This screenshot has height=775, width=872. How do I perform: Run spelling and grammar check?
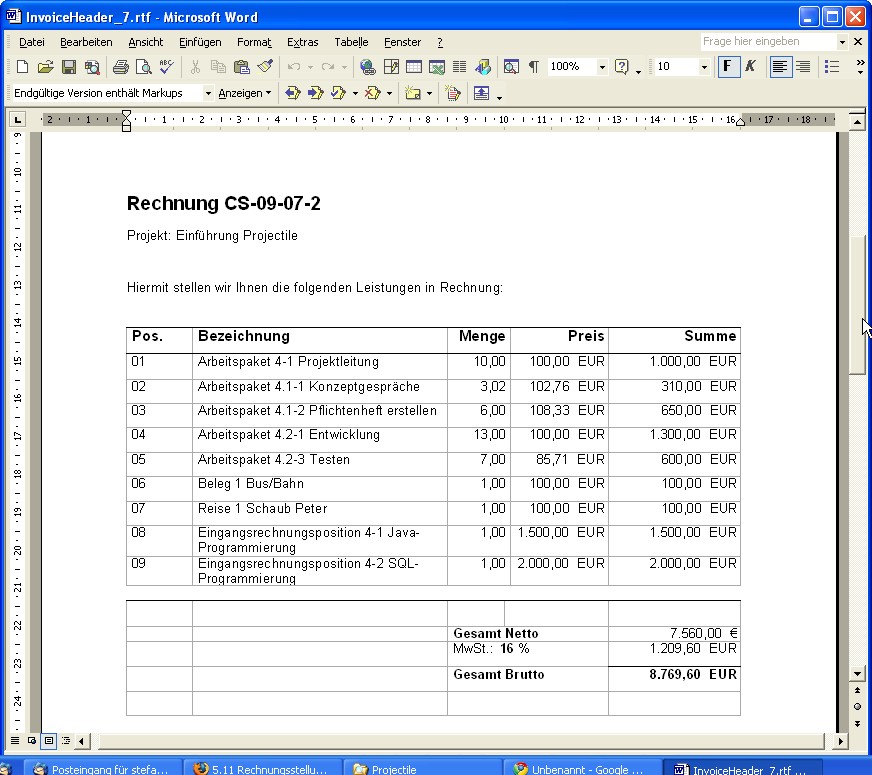pos(166,67)
